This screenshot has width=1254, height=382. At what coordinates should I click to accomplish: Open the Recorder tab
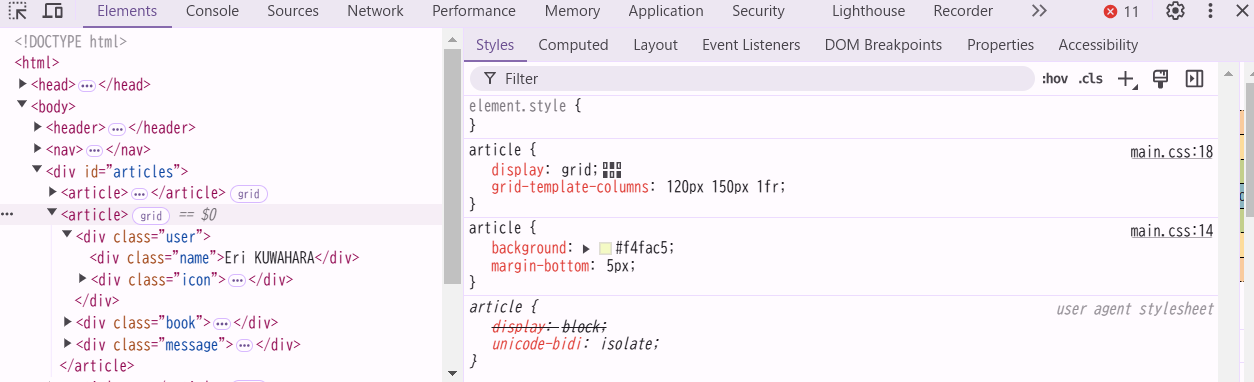pos(963,11)
